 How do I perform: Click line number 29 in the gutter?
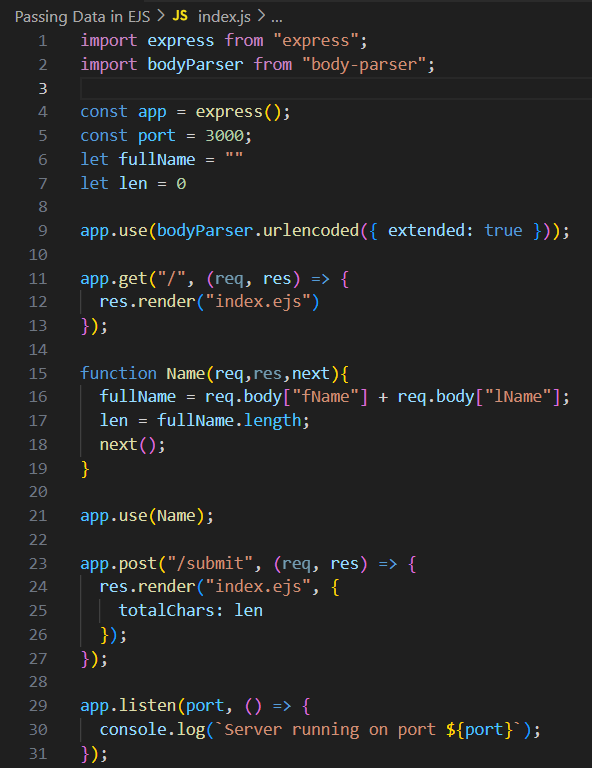[x=38, y=706]
